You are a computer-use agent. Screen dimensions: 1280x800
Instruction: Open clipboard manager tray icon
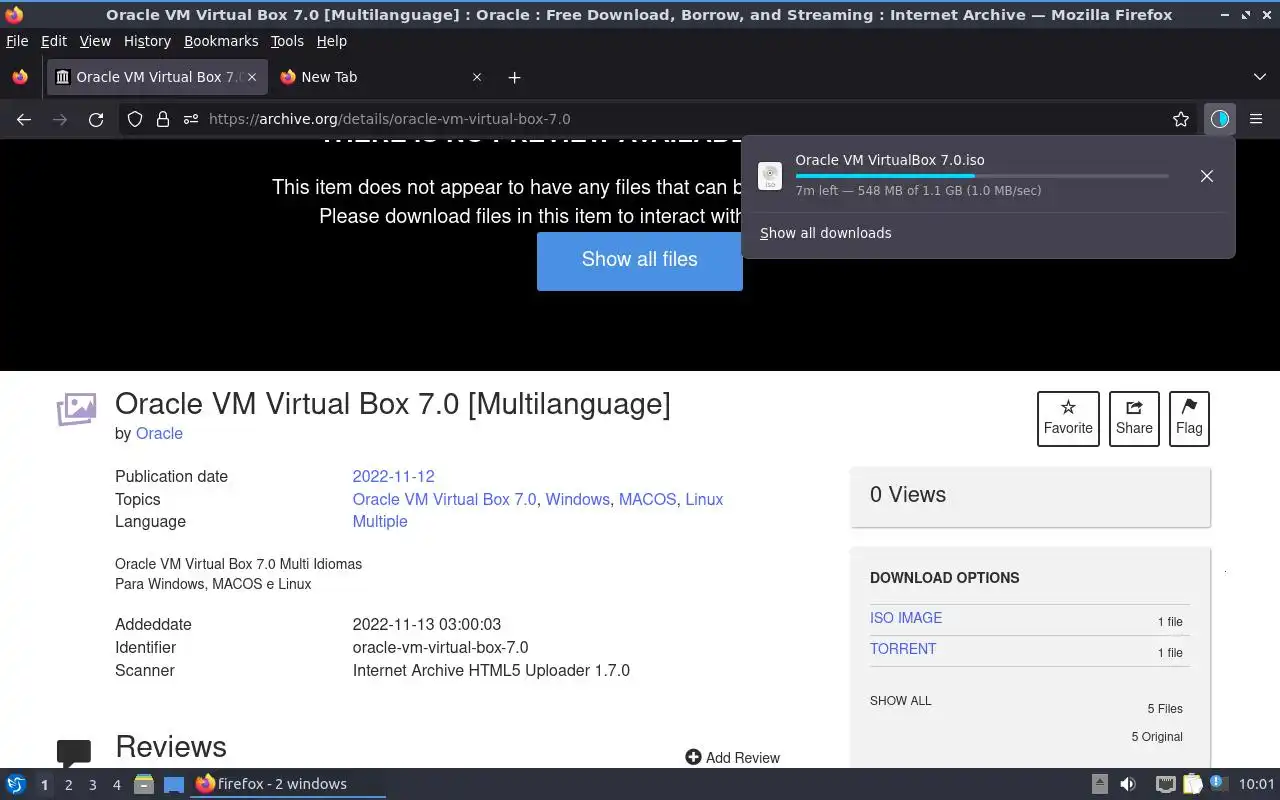point(1192,784)
